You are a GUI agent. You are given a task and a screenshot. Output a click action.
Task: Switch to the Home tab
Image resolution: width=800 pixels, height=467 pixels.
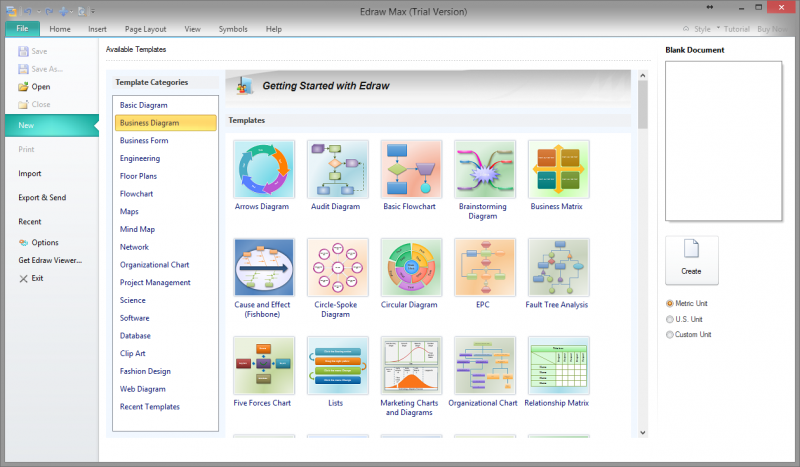pyautogui.click(x=60, y=29)
